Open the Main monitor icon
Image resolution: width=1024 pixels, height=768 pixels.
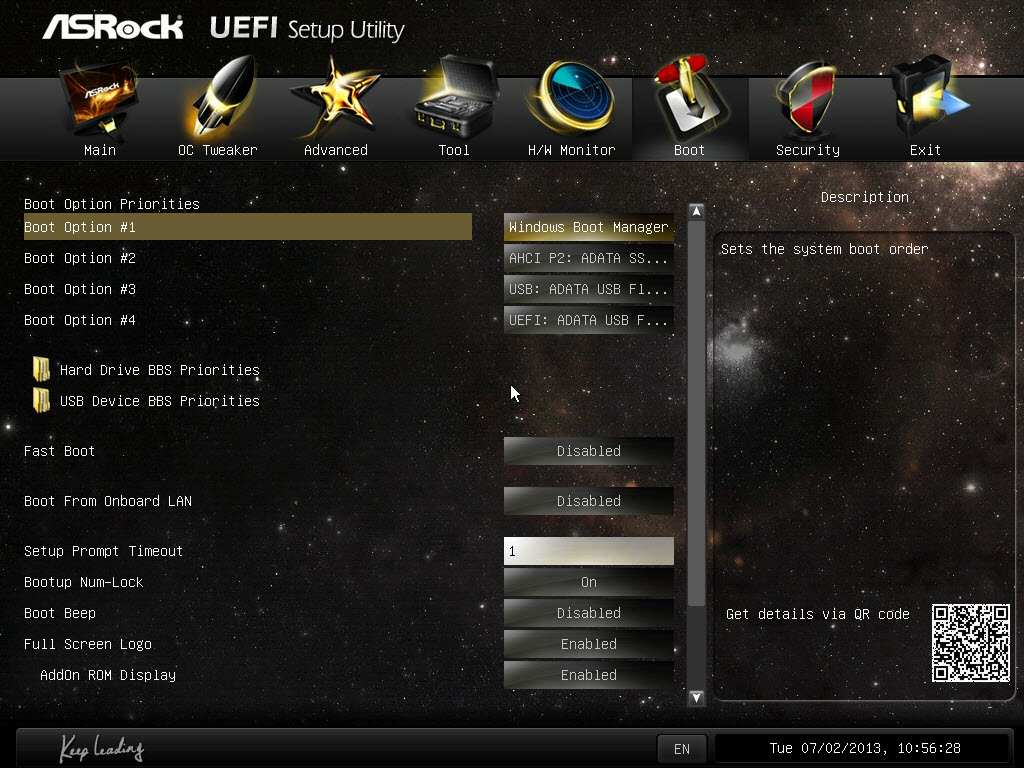99,98
